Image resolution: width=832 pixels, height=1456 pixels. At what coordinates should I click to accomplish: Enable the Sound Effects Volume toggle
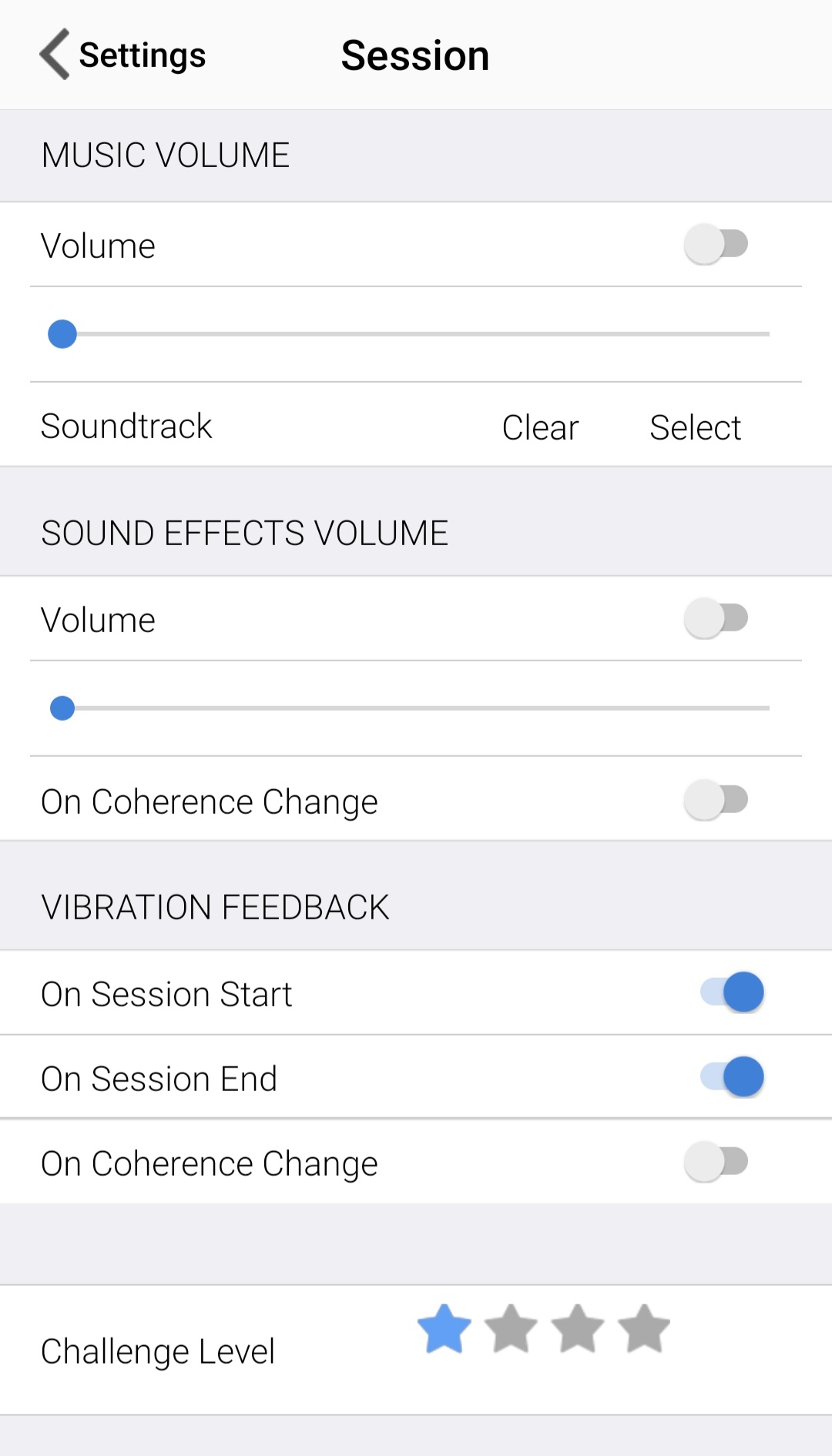[716, 618]
